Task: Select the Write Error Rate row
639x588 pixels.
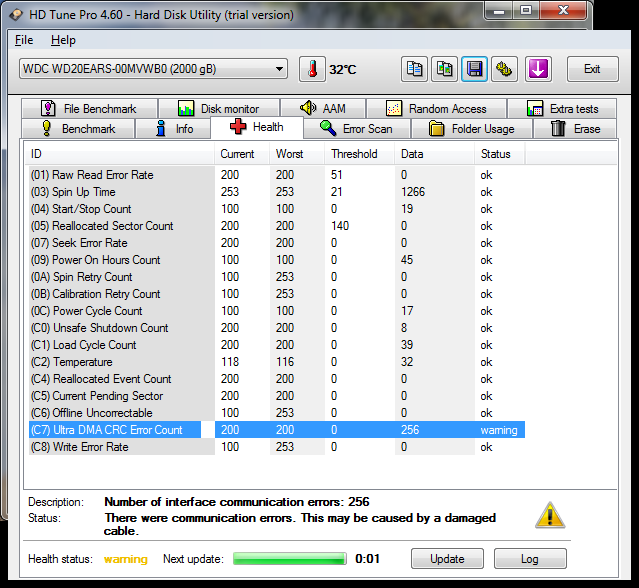Action: coord(277,447)
